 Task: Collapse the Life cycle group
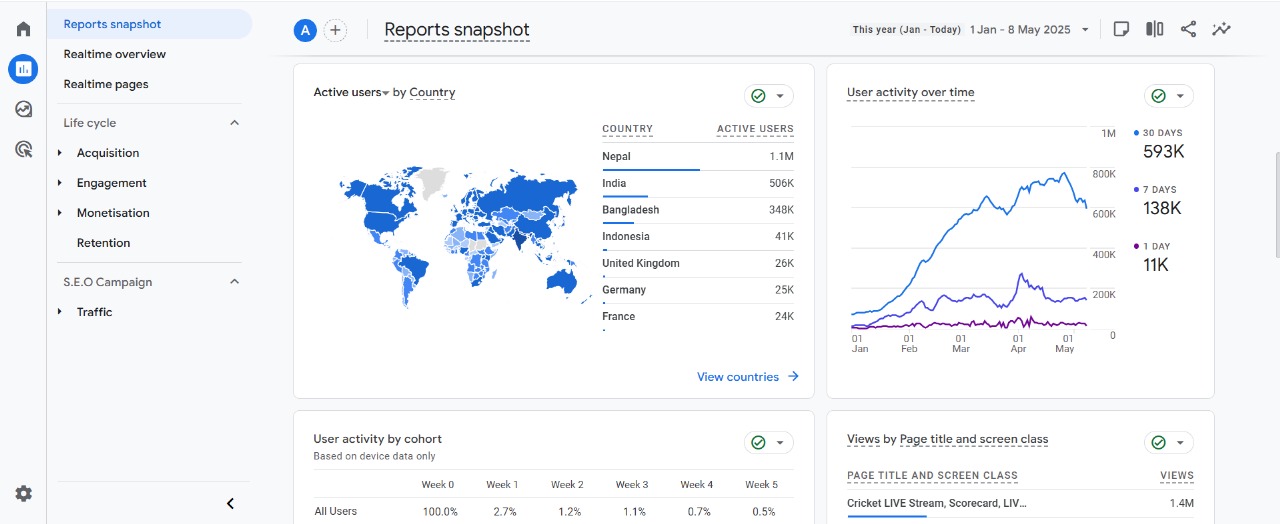pyautogui.click(x=235, y=123)
